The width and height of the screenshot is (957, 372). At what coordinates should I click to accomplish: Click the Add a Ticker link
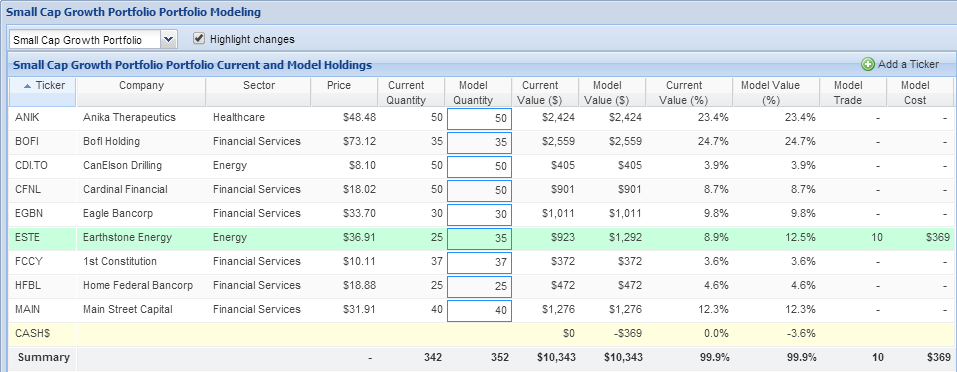click(908, 64)
